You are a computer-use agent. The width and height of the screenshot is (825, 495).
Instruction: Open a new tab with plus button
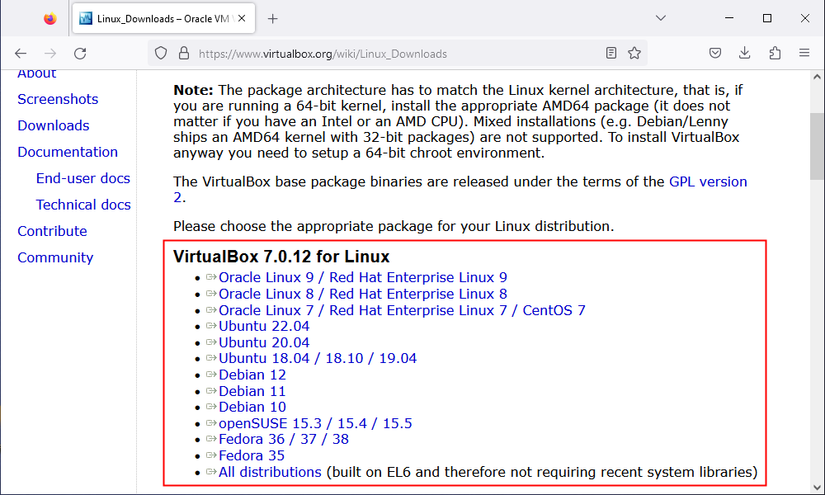click(x=273, y=18)
